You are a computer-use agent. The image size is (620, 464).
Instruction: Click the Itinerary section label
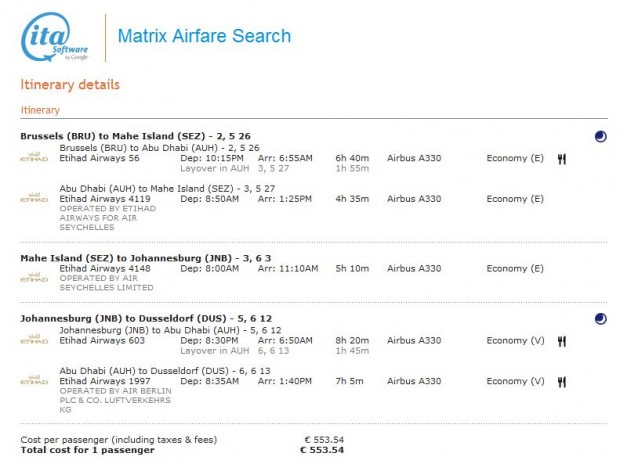pos(40,110)
